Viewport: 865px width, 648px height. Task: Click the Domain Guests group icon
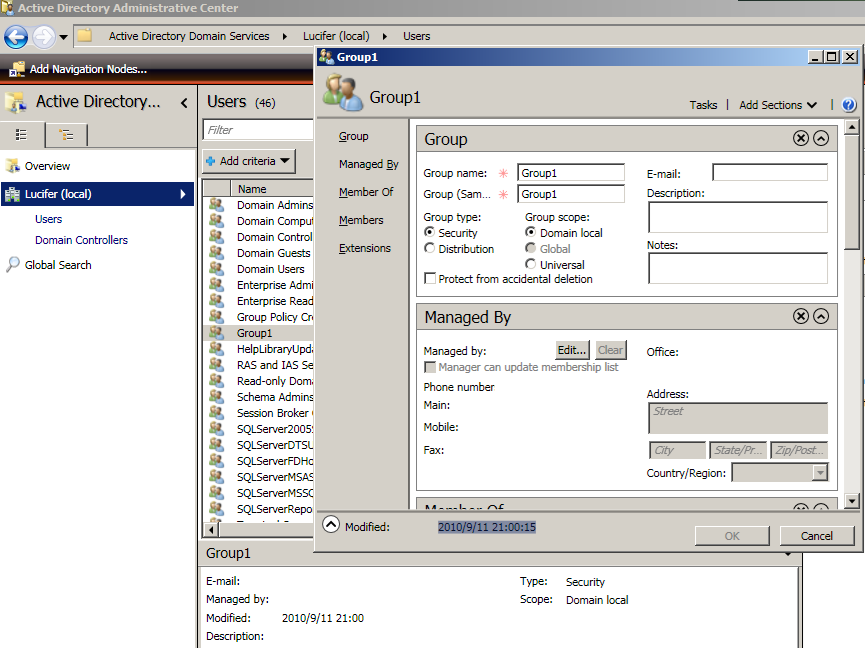tap(216, 253)
